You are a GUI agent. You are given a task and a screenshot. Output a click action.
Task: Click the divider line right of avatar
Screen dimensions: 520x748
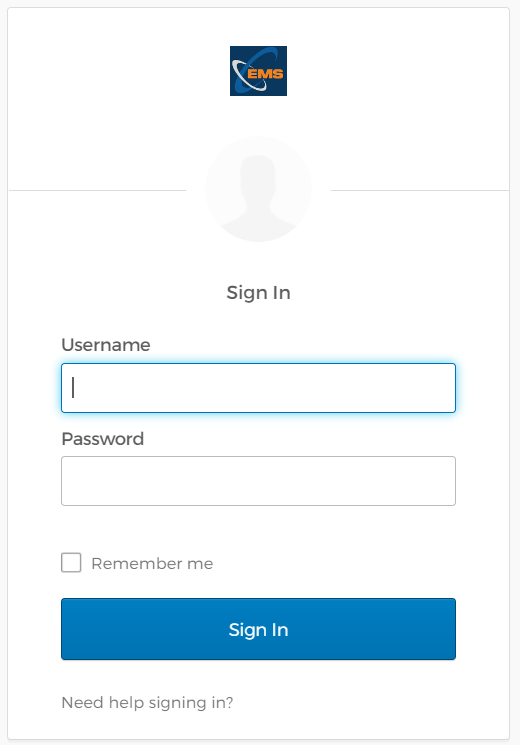420,190
